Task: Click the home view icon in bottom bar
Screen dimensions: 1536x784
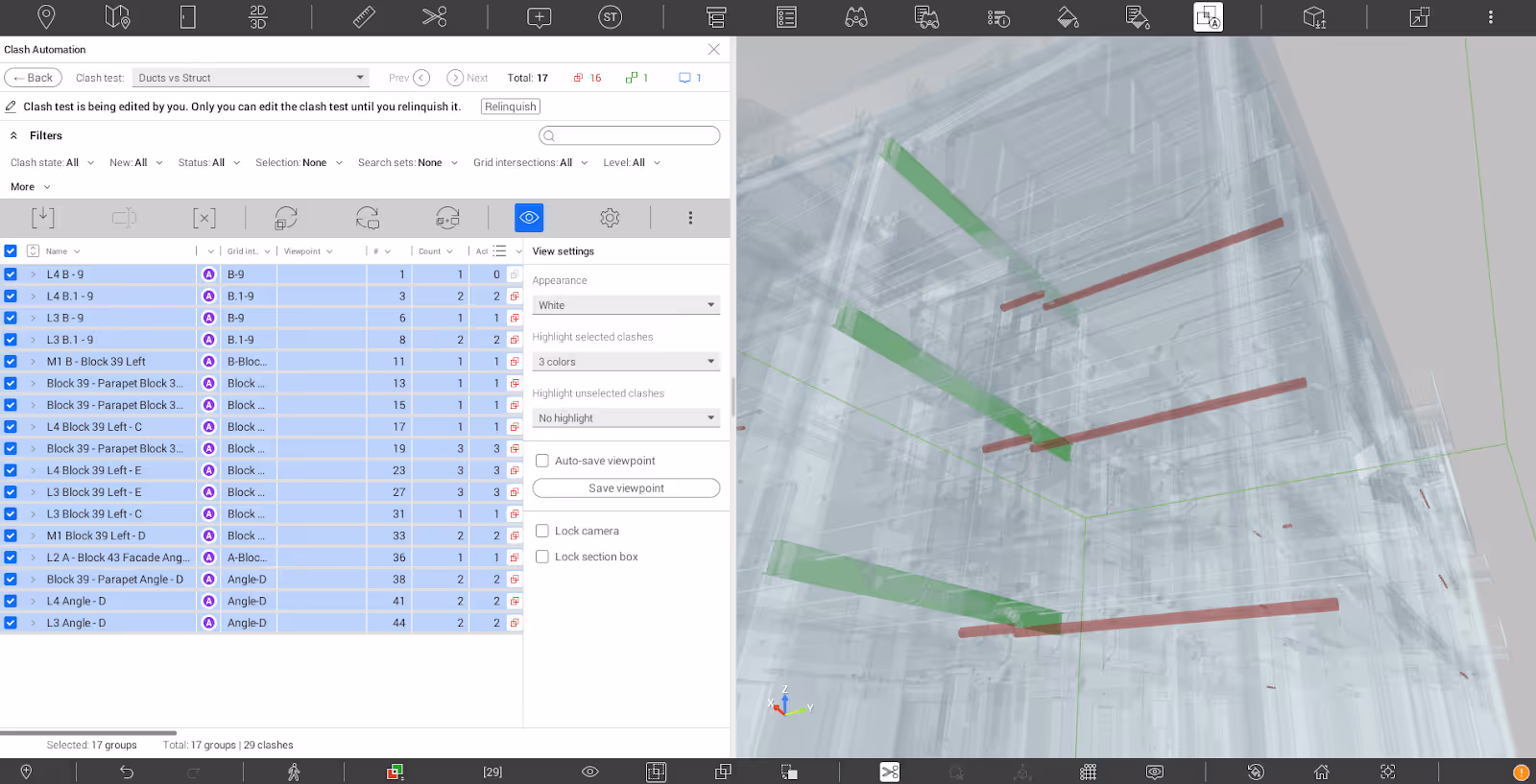Action: 1322,772
